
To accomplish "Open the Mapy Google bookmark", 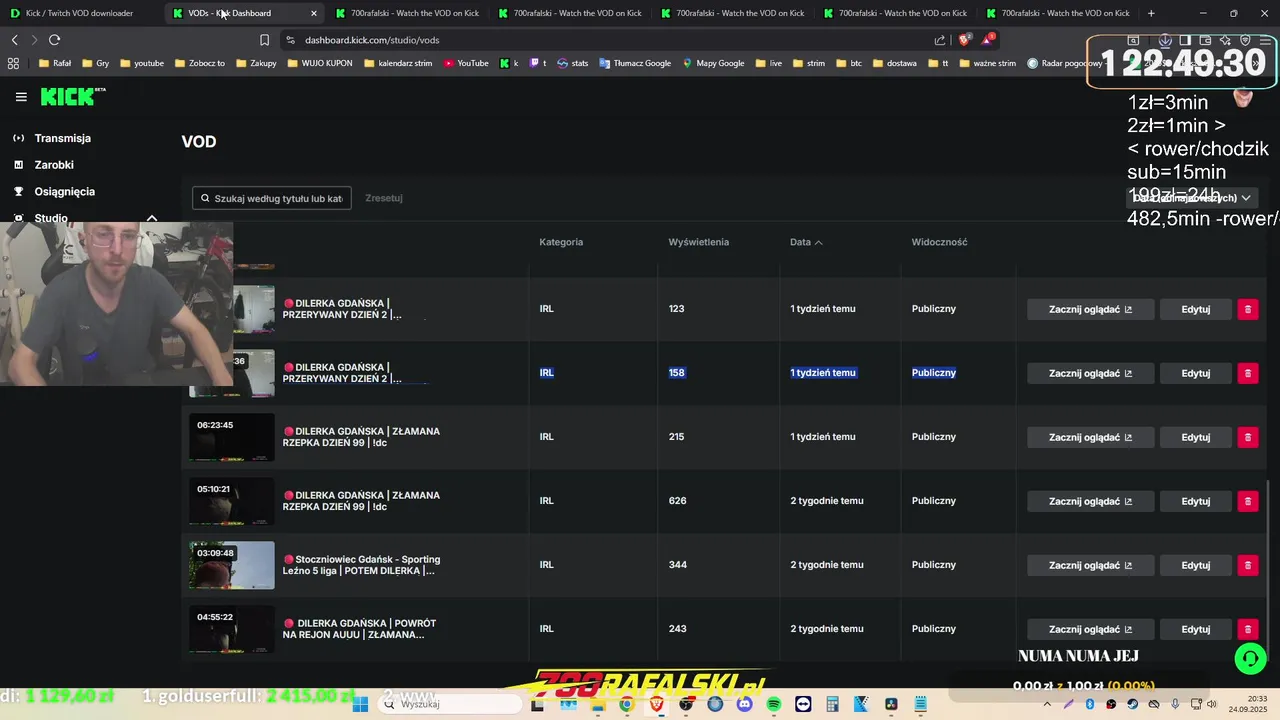I will point(713,63).
